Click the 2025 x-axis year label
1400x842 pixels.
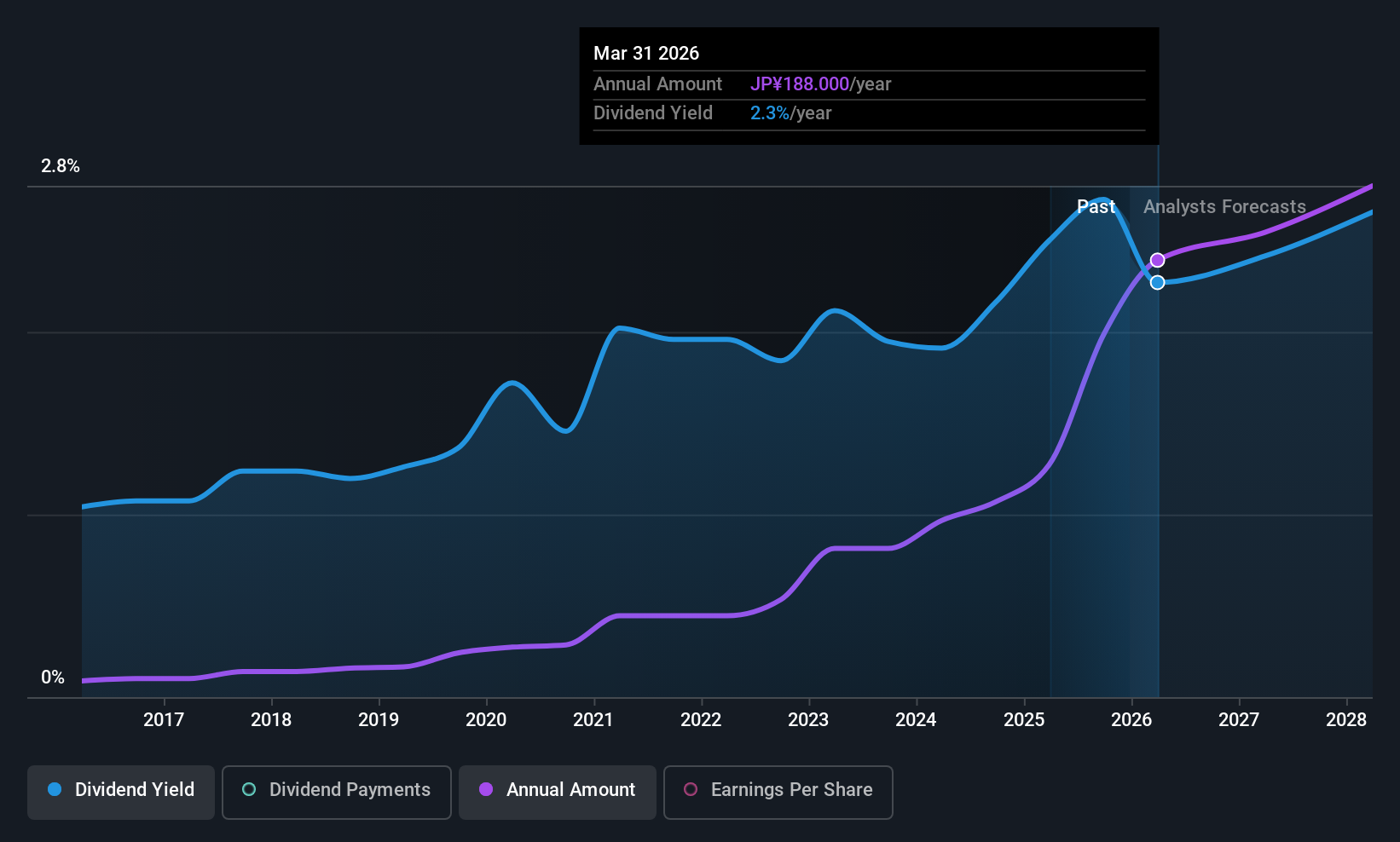pos(1024,720)
